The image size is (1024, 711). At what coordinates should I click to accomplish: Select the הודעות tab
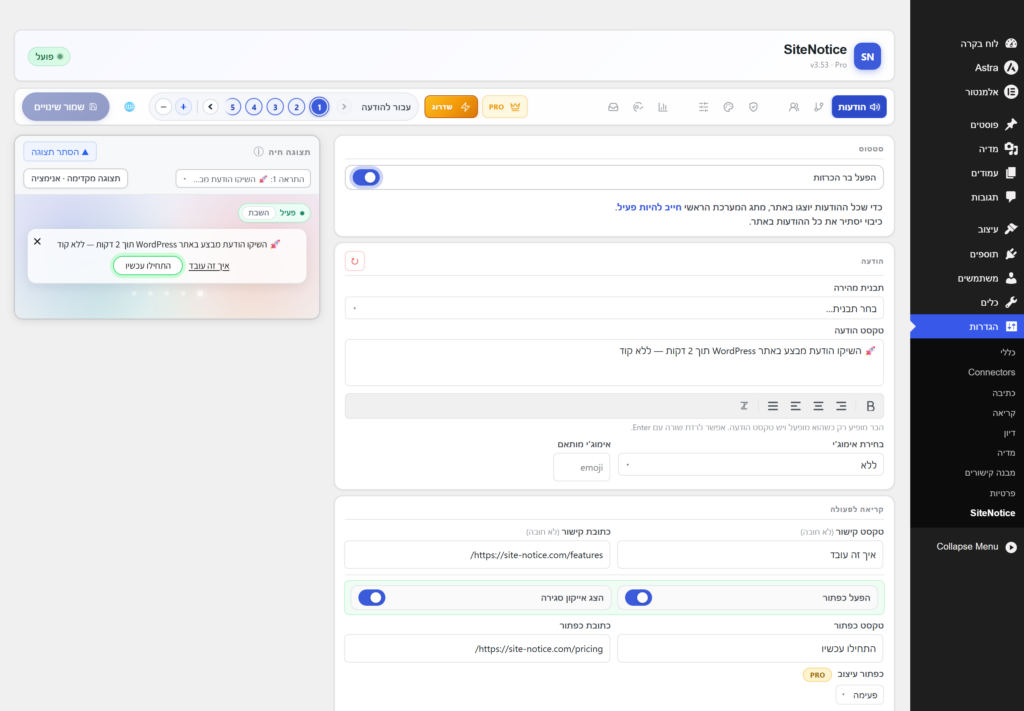859,107
